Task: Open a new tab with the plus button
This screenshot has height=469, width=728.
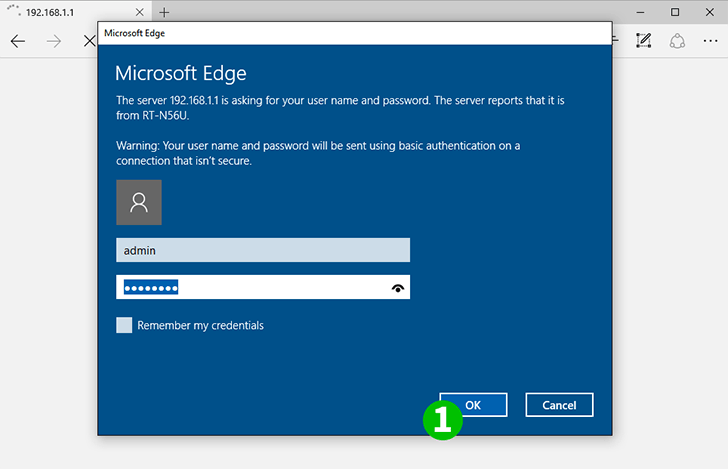Action: (164, 13)
